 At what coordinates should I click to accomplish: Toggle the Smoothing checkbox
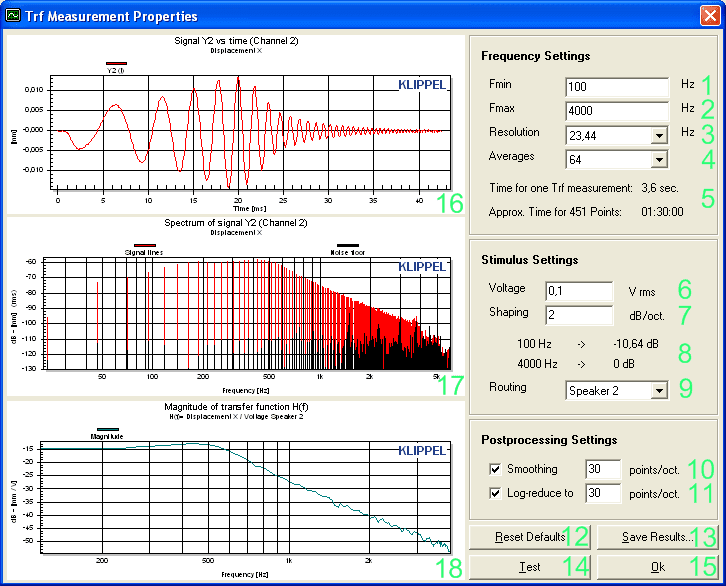495,469
